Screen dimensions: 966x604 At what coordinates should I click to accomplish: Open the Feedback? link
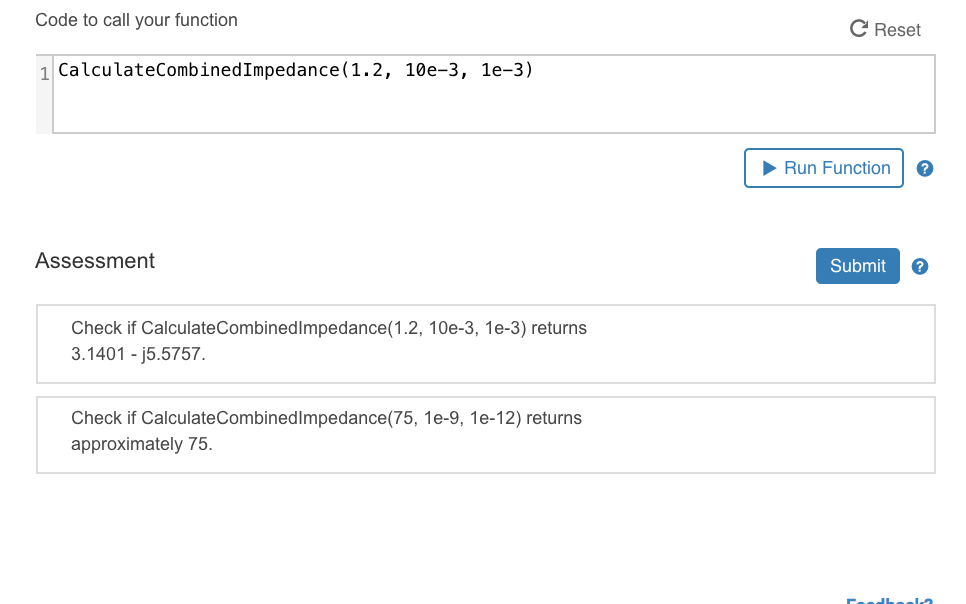click(x=888, y=599)
